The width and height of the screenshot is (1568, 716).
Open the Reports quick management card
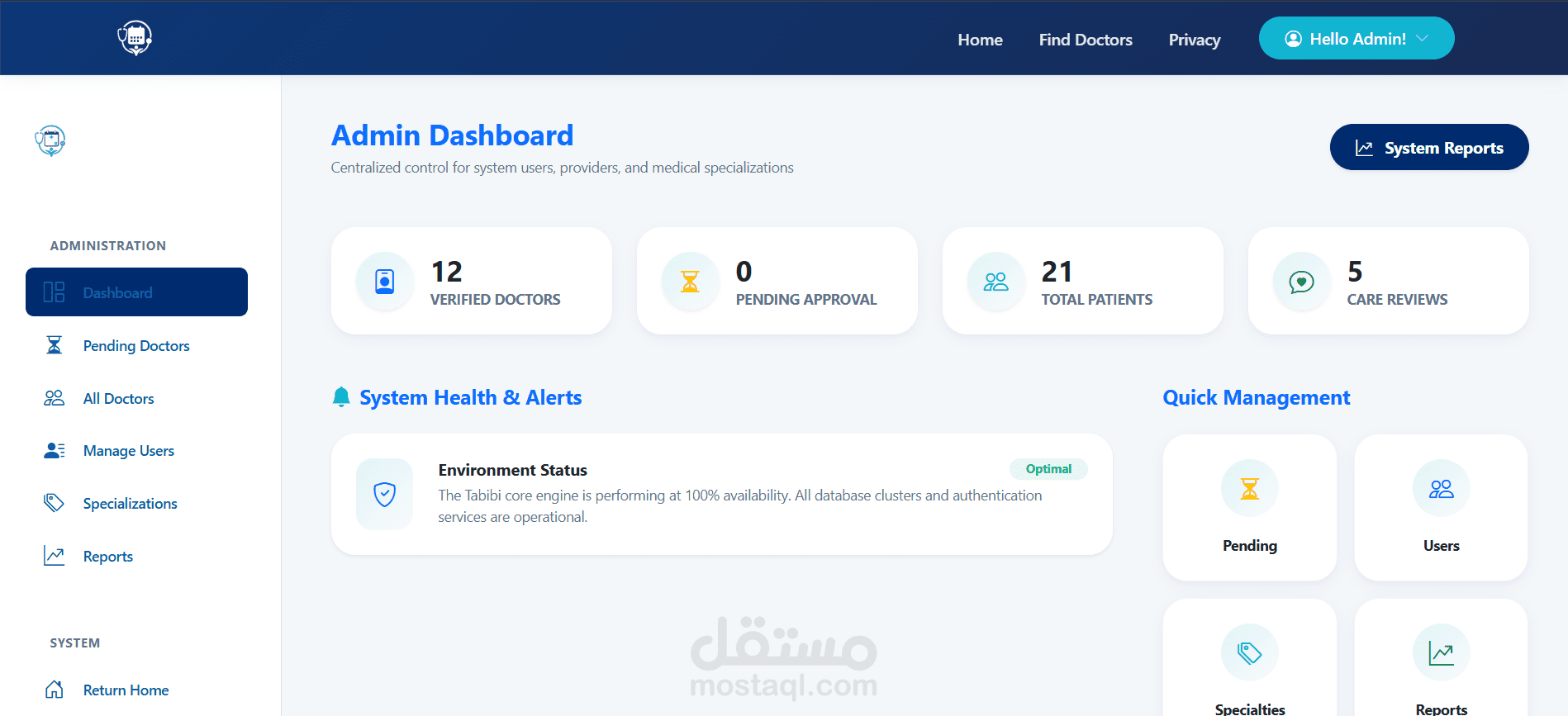1442,657
